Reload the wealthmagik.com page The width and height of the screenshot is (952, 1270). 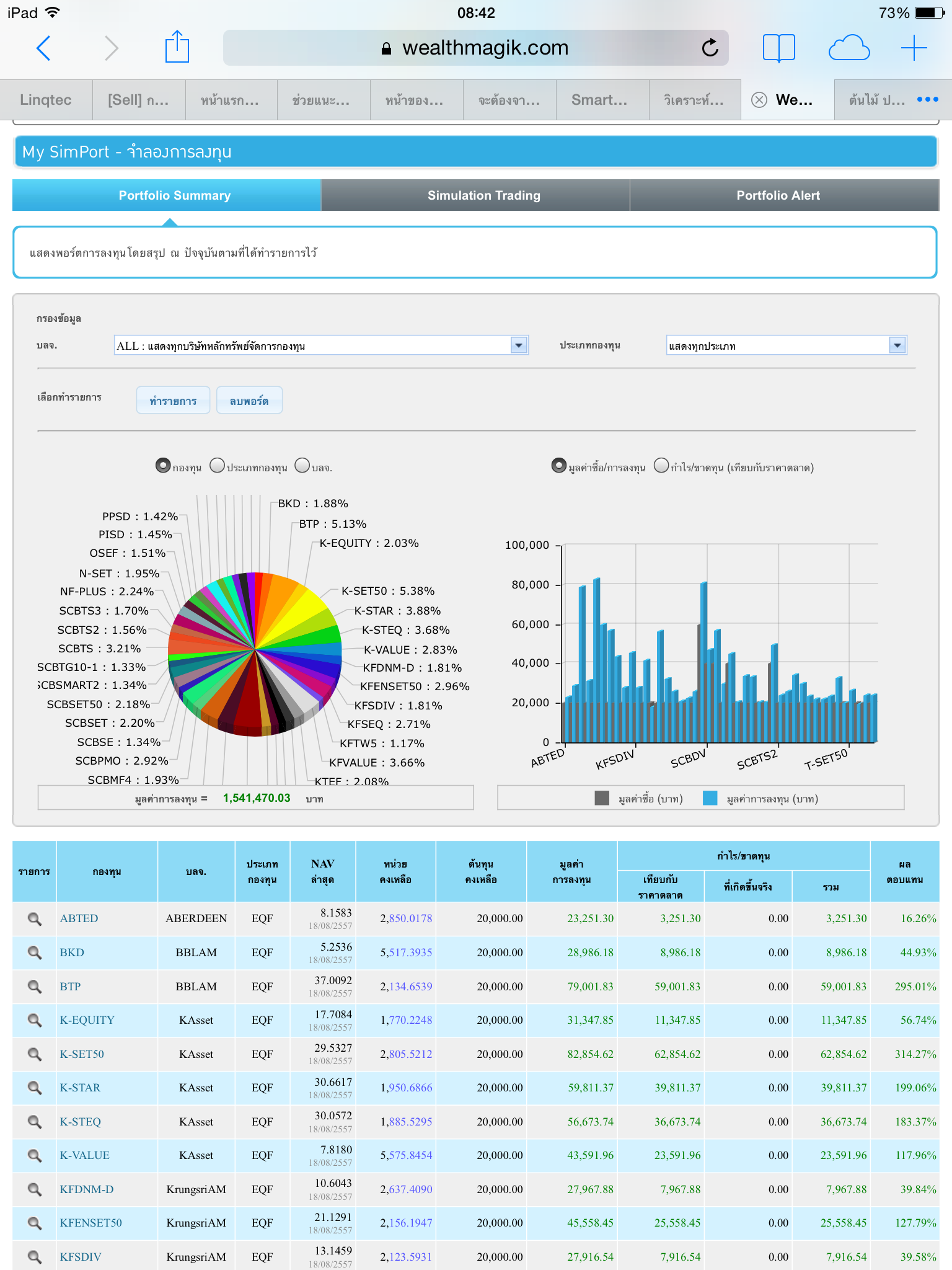tap(710, 48)
